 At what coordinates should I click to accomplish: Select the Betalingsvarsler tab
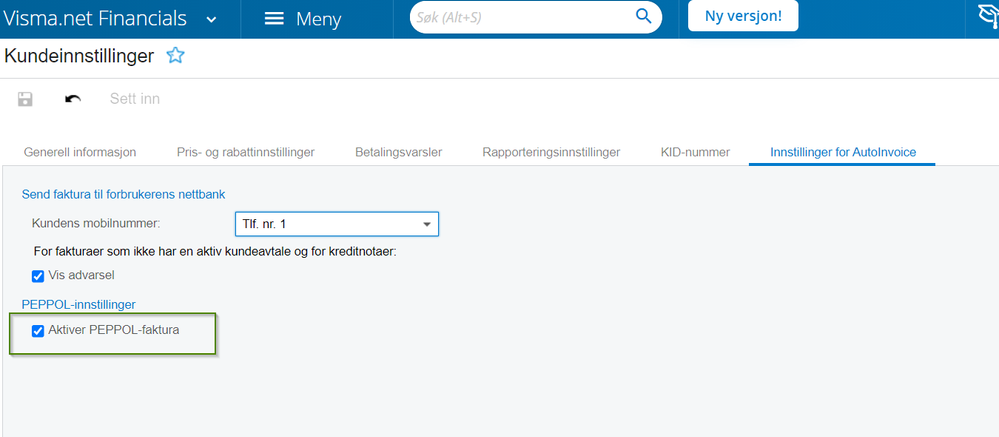pyautogui.click(x=398, y=152)
